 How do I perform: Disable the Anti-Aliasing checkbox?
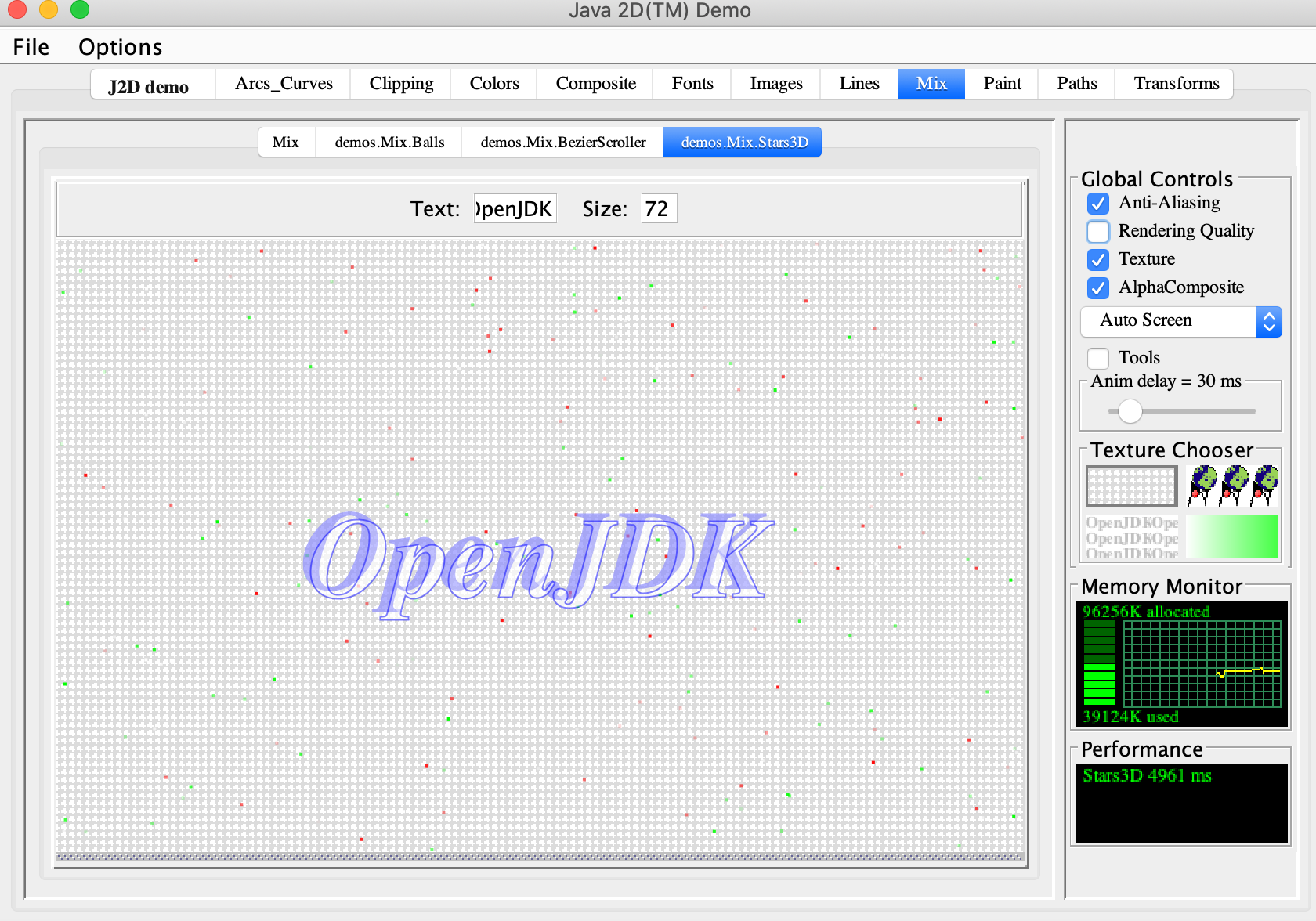coord(1098,204)
